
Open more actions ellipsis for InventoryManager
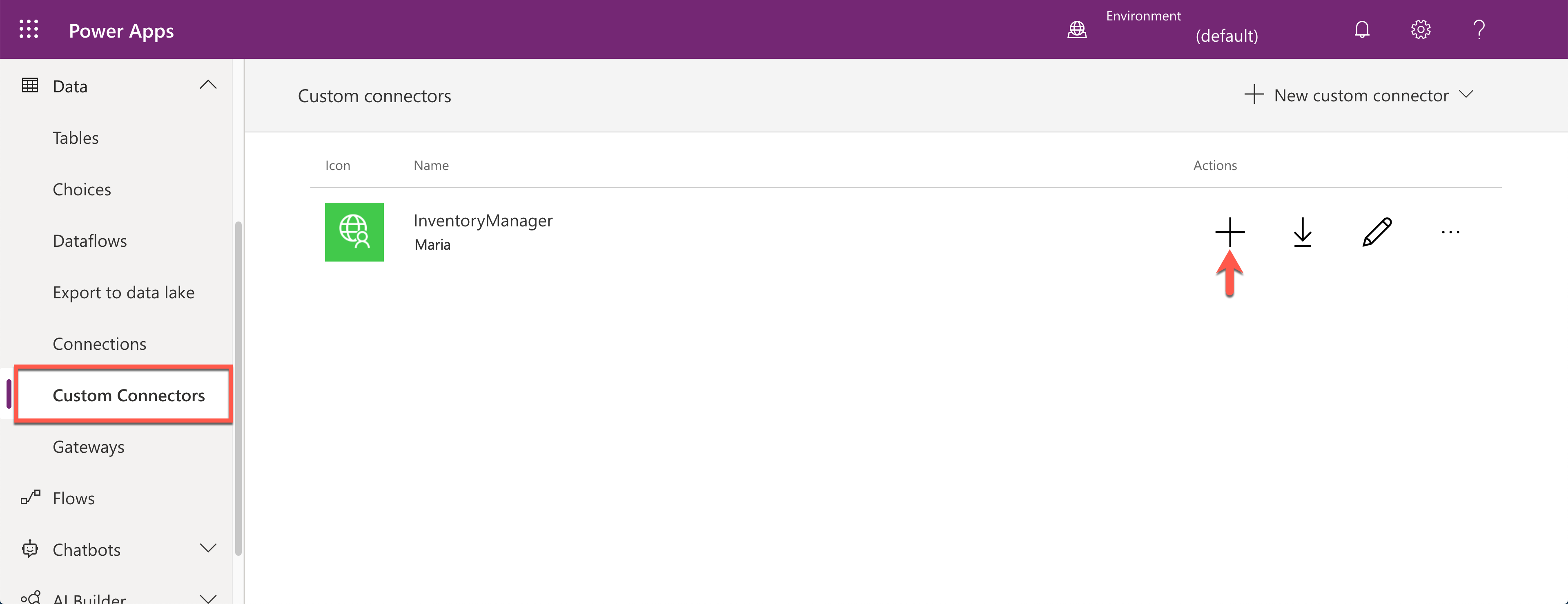tap(1450, 232)
